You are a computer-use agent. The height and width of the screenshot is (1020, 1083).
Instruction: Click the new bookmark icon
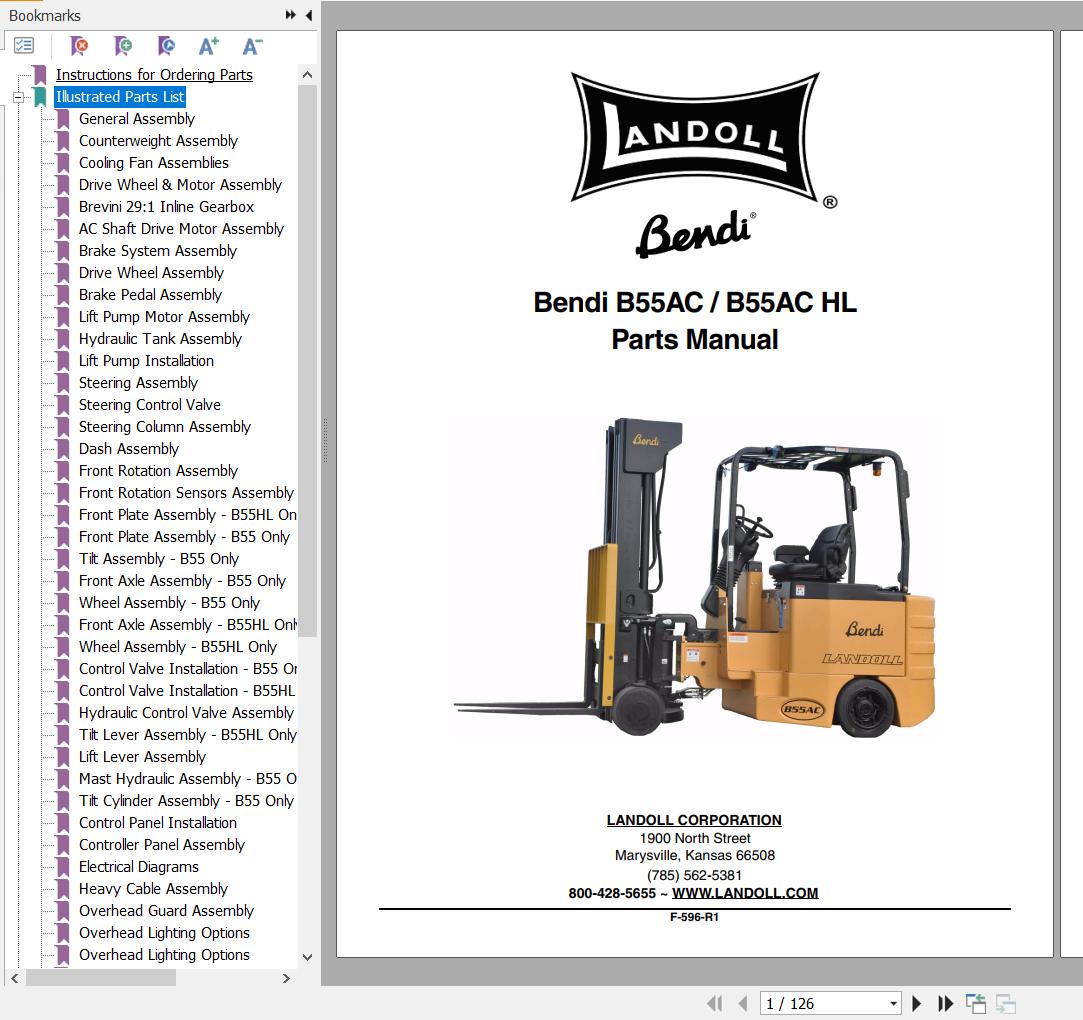(122, 46)
